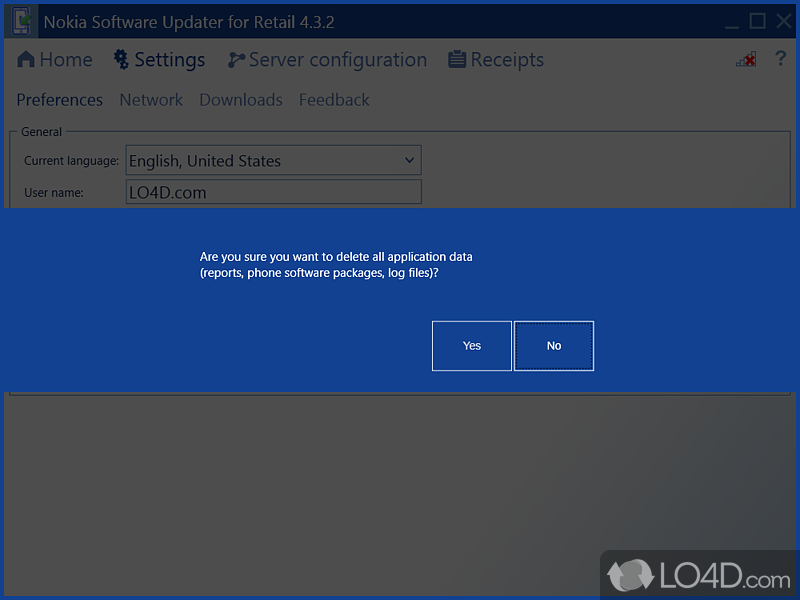Open help with the question mark icon

pyautogui.click(x=780, y=59)
